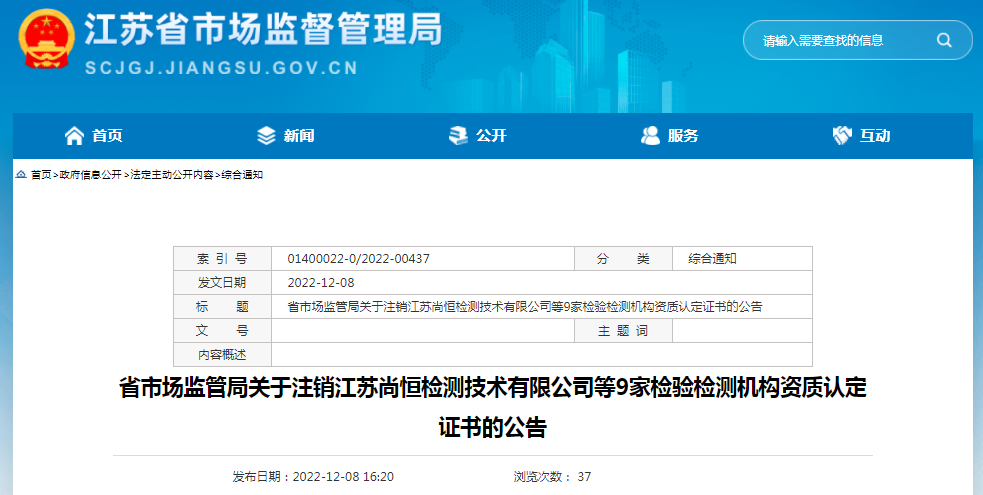
Task: Click the magnifier search icon
Action: tap(943, 40)
